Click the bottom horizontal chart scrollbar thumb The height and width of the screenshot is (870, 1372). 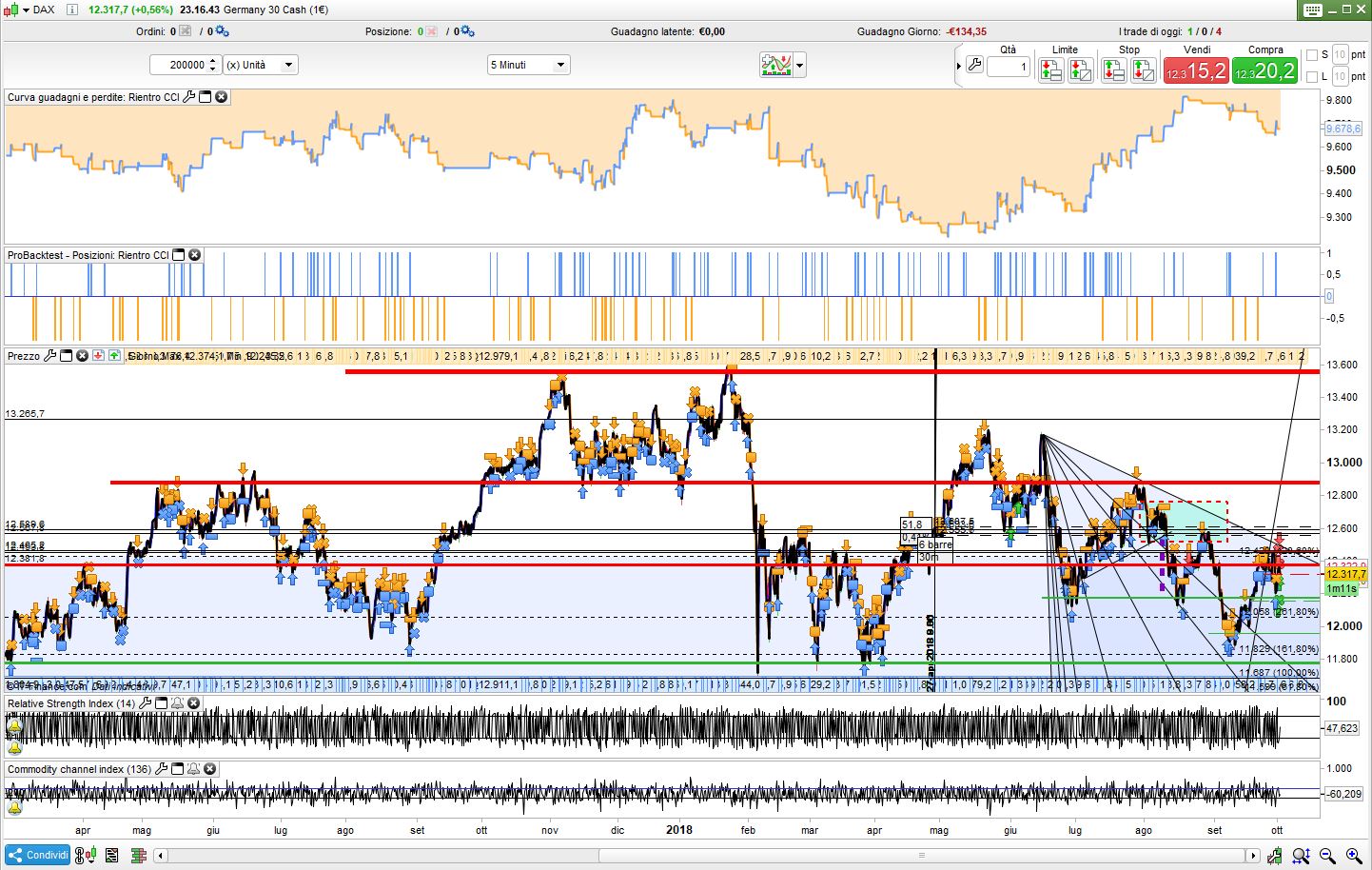[x=920, y=856]
